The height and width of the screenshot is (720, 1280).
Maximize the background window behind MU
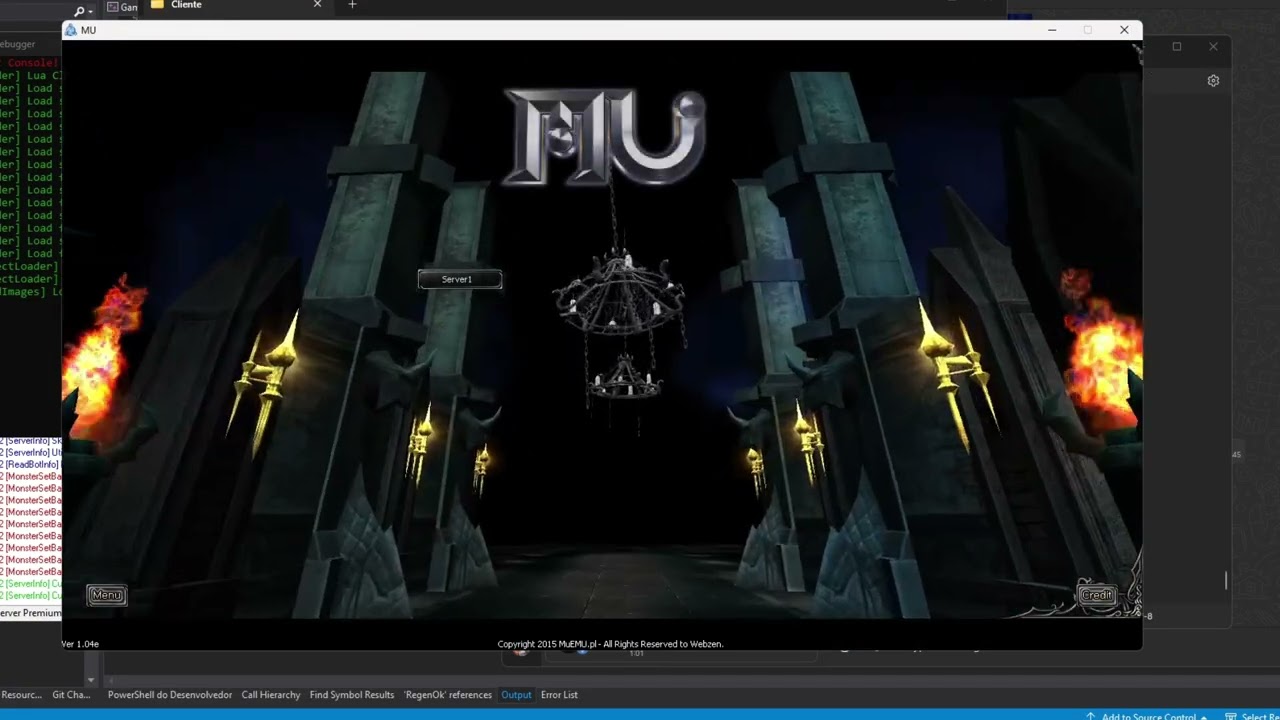coord(1177,46)
